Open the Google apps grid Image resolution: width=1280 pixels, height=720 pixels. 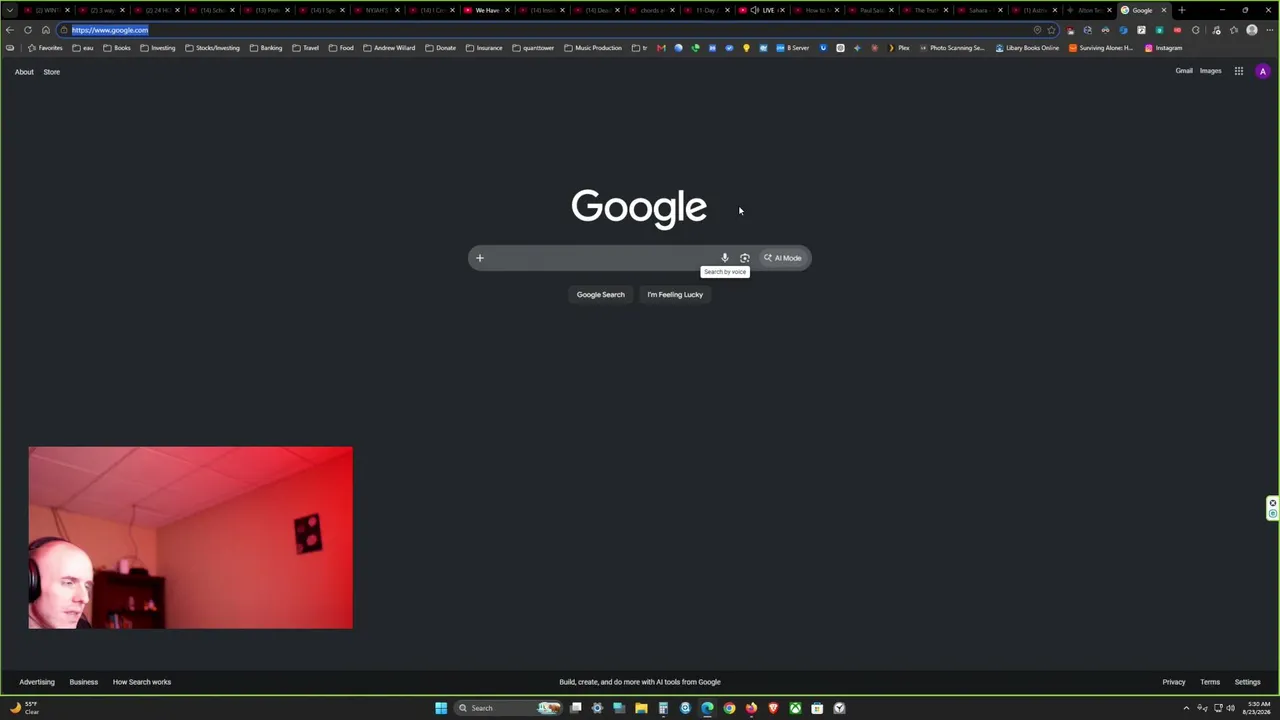point(1238,71)
